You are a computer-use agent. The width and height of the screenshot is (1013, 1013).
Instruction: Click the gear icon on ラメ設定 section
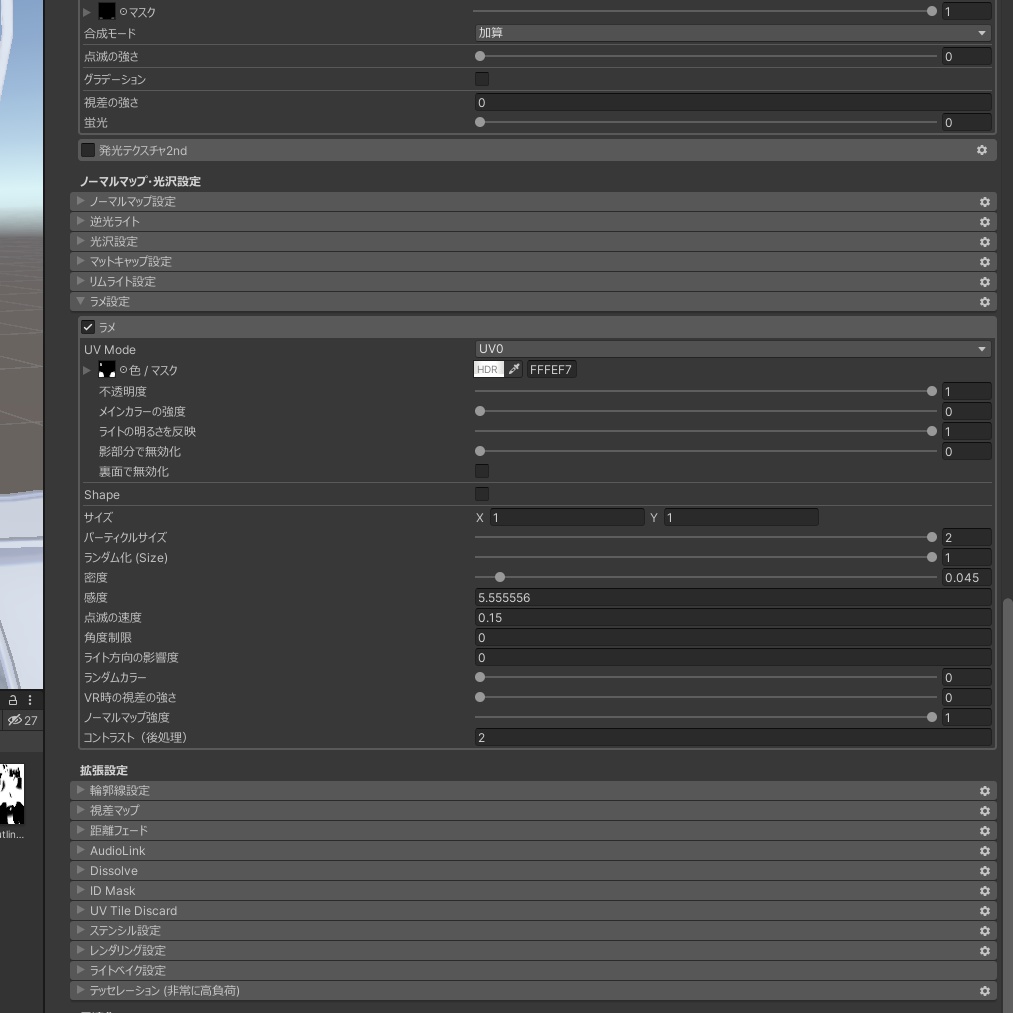coord(984,301)
